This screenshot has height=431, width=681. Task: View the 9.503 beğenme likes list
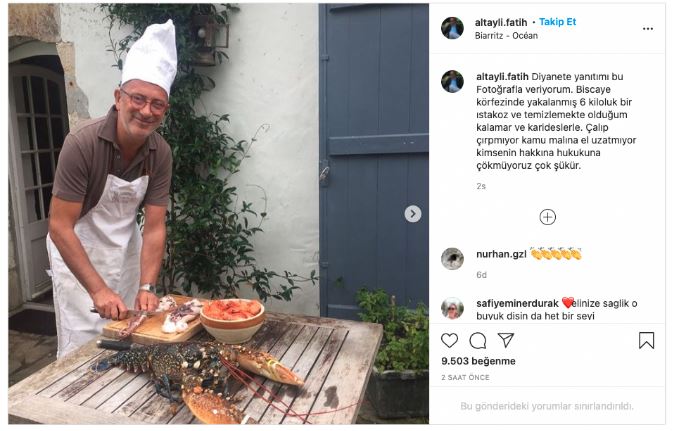point(478,361)
